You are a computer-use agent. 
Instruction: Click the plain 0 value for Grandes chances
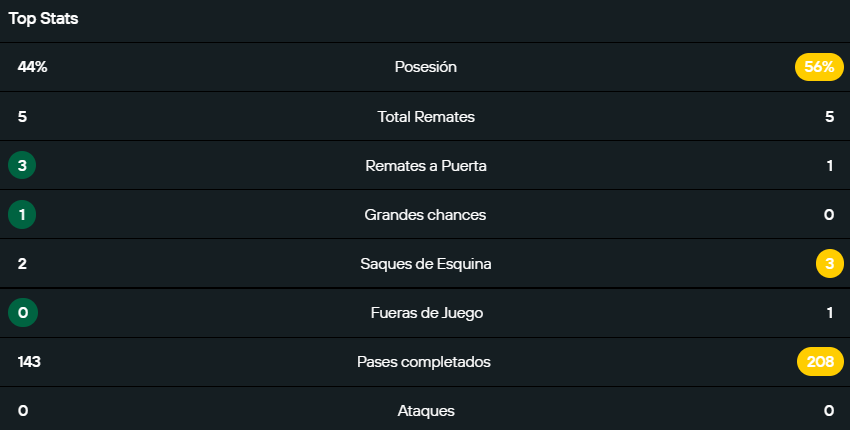(829, 215)
